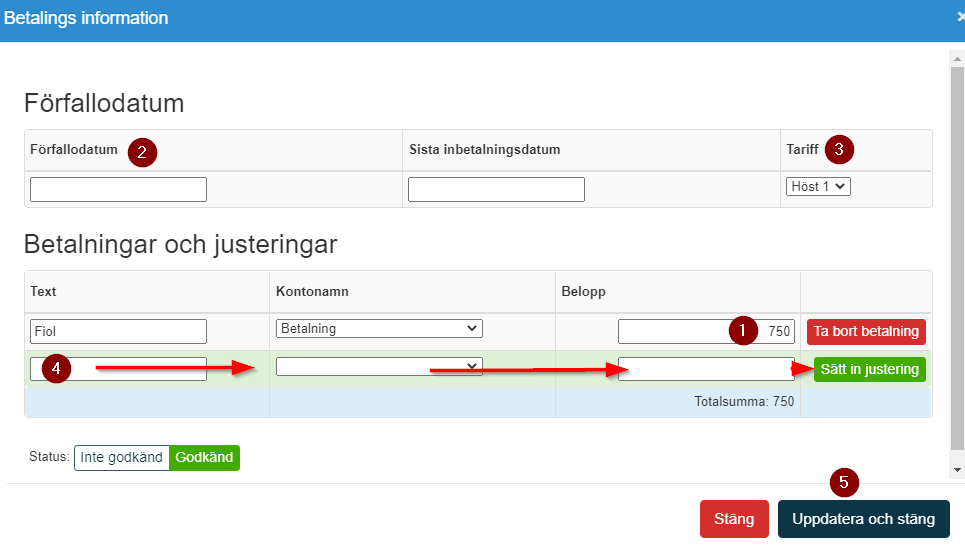Close the Betalings information dialog

point(960,18)
